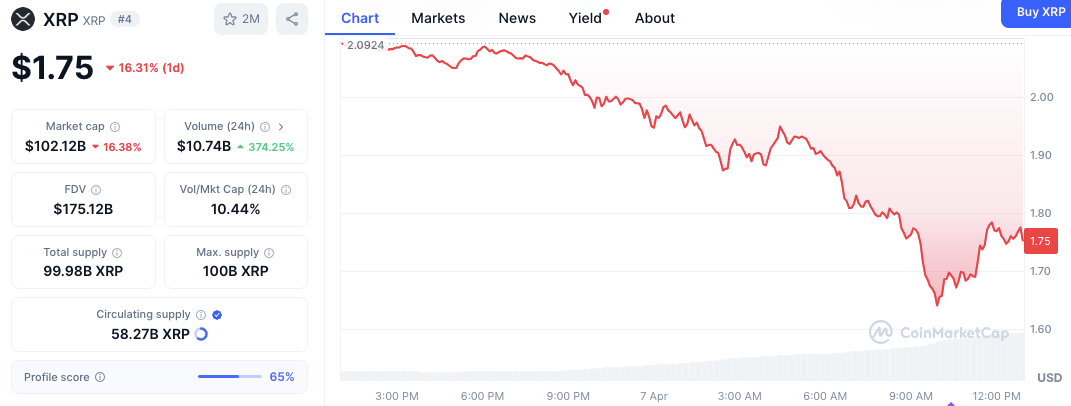Click the Max. supply info icon

point(268,253)
